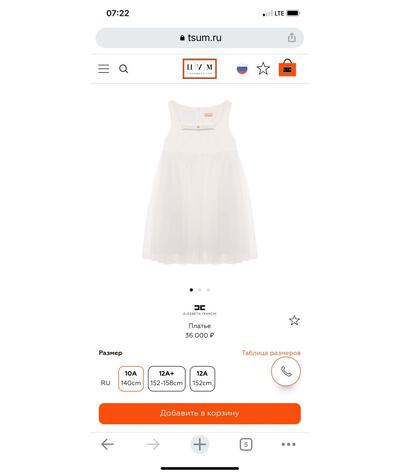Switch to second image carousel dot

pyautogui.click(x=200, y=290)
